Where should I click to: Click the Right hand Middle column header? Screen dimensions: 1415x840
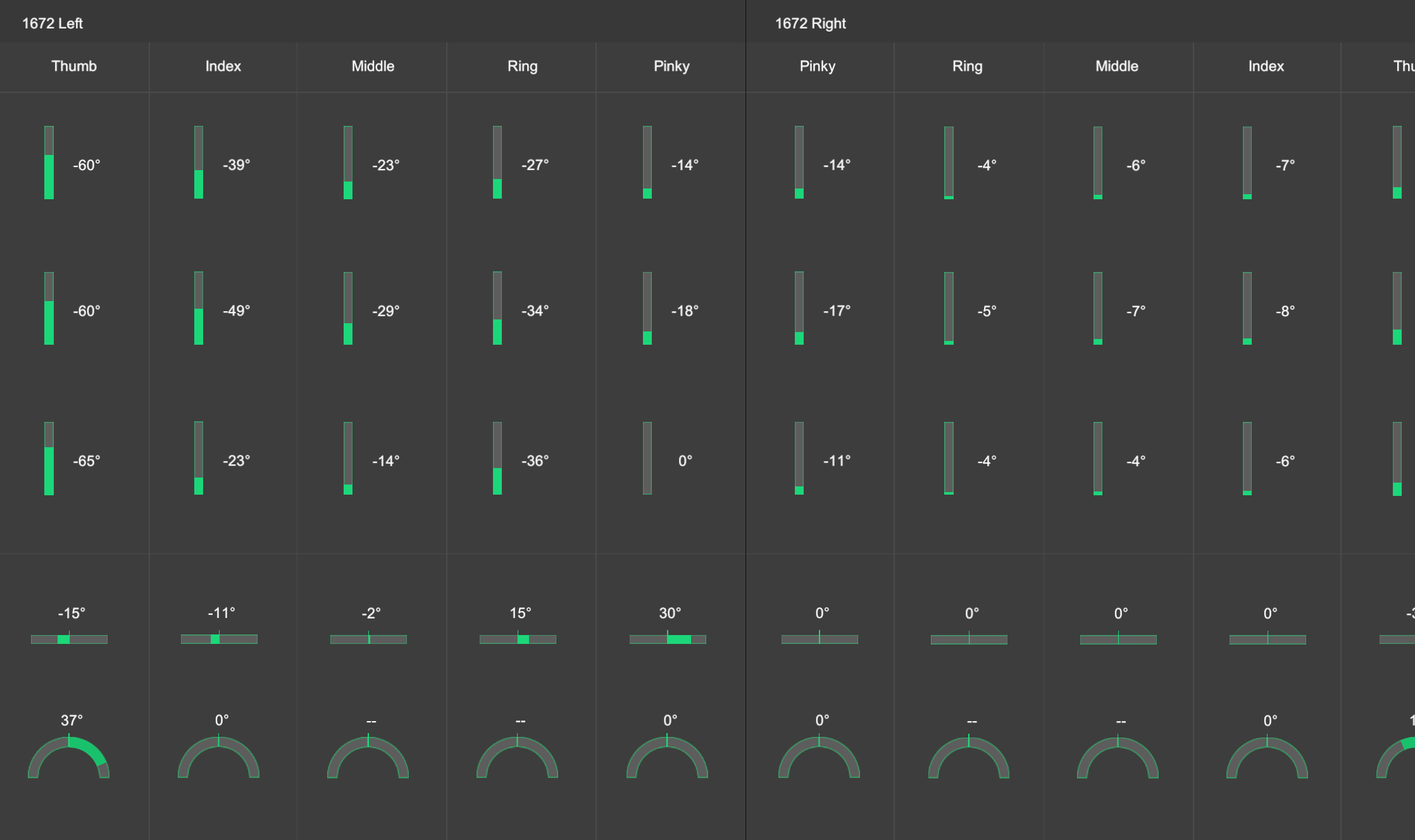(1116, 66)
